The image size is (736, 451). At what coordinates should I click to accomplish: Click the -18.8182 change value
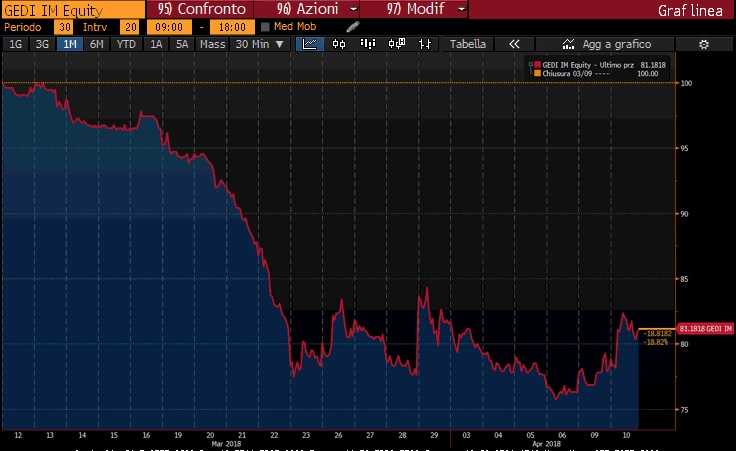pos(659,333)
